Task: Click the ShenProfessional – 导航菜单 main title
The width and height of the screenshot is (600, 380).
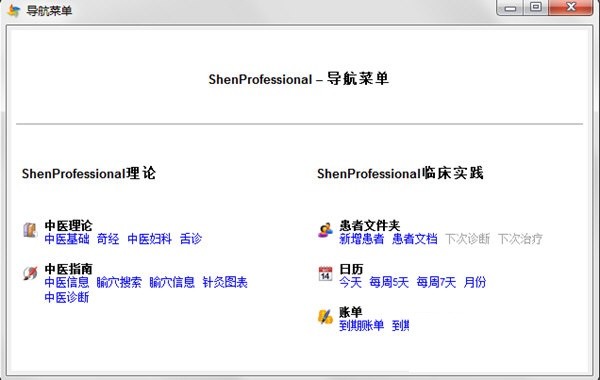Action: coord(299,79)
